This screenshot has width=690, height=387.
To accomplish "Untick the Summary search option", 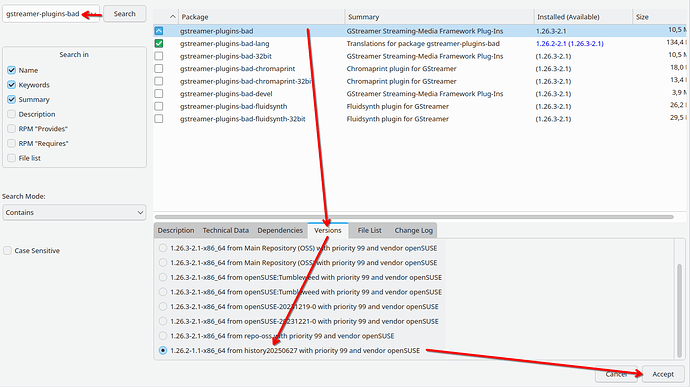I will (11, 100).
